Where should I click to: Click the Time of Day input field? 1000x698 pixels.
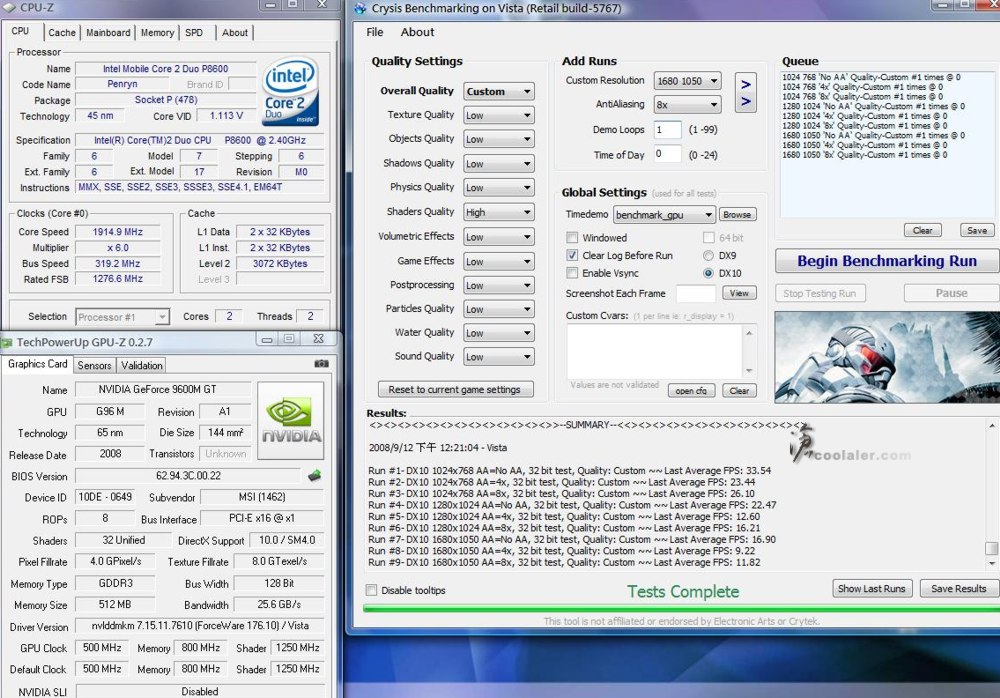point(668,154)
